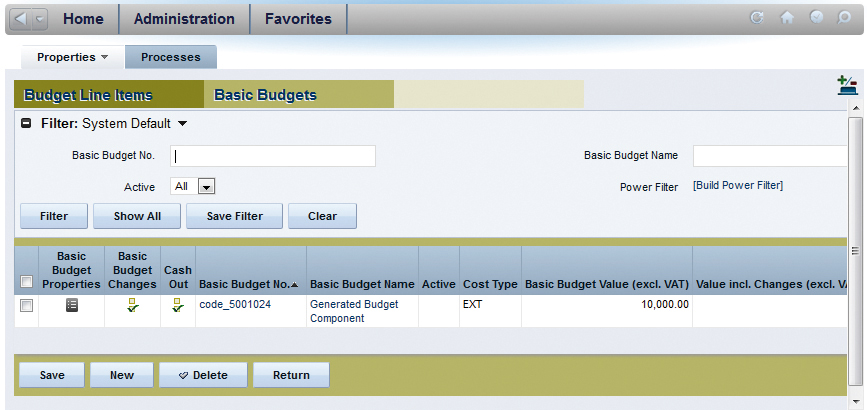Viewport: 867px width, 410px height.
Task: Open the System Default filter dropdown
Action: [182, 124]
